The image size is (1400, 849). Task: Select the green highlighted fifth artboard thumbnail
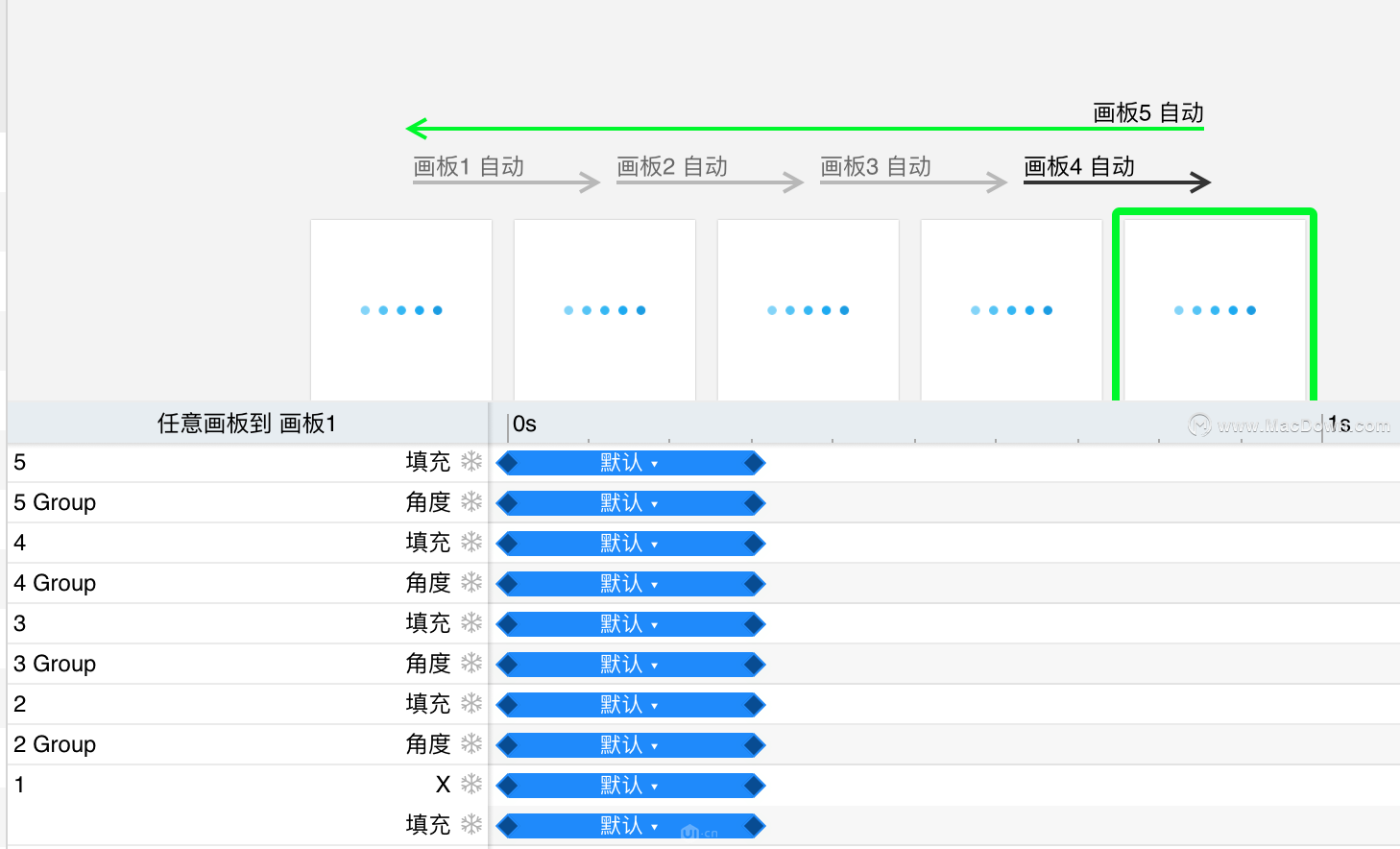[1215, 305]
